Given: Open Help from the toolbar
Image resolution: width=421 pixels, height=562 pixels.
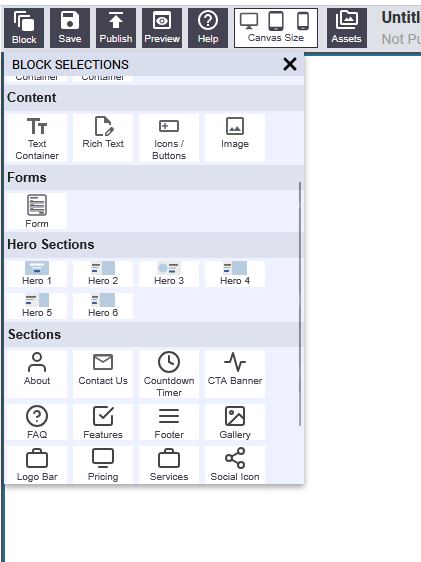Looking at the screenshot, I should pyautogui.click(x=208, y=28).
